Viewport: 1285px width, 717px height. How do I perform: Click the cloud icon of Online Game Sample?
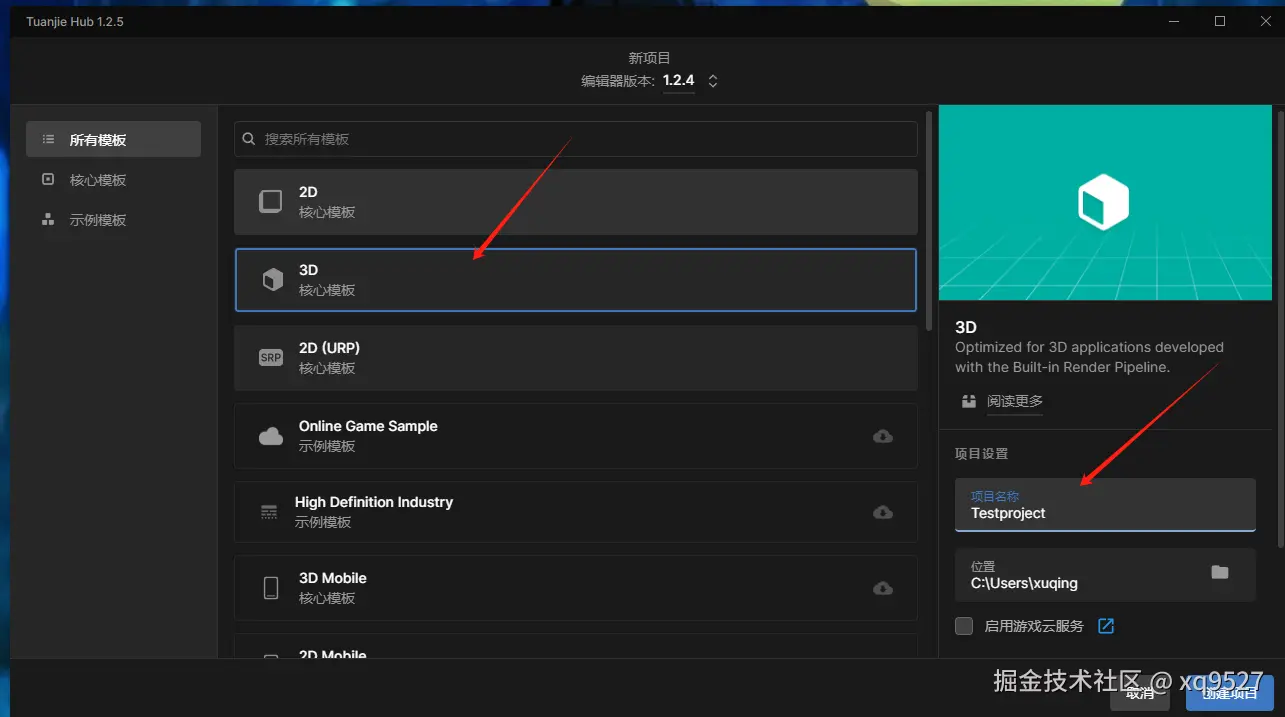[271, 436]
